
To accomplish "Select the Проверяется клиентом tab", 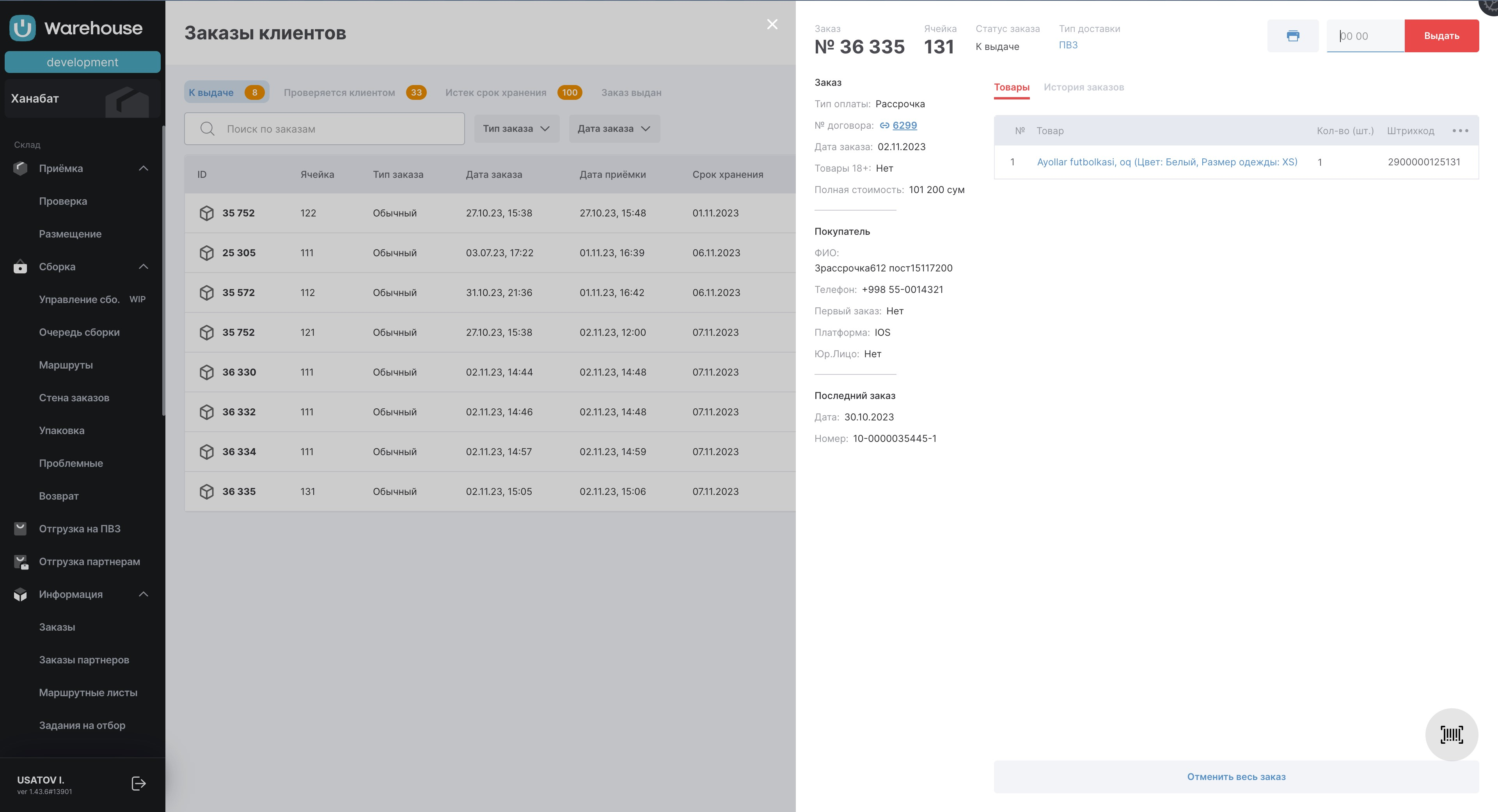I will point(339,92).
